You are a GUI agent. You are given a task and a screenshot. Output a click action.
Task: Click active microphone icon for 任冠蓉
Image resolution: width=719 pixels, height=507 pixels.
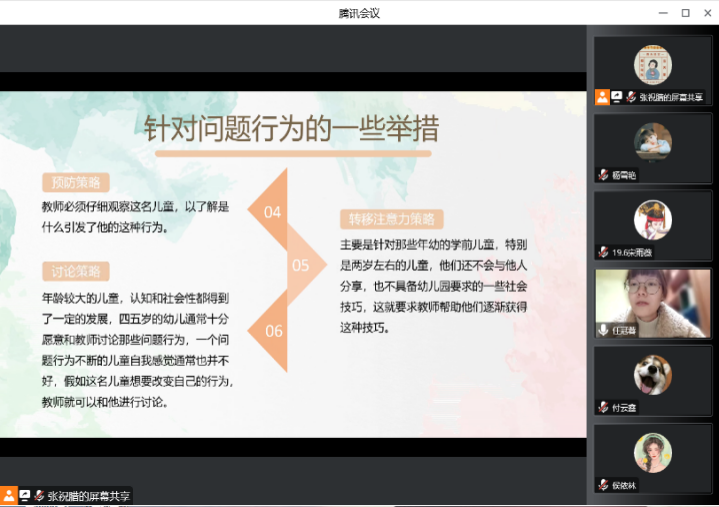[603, 329]
